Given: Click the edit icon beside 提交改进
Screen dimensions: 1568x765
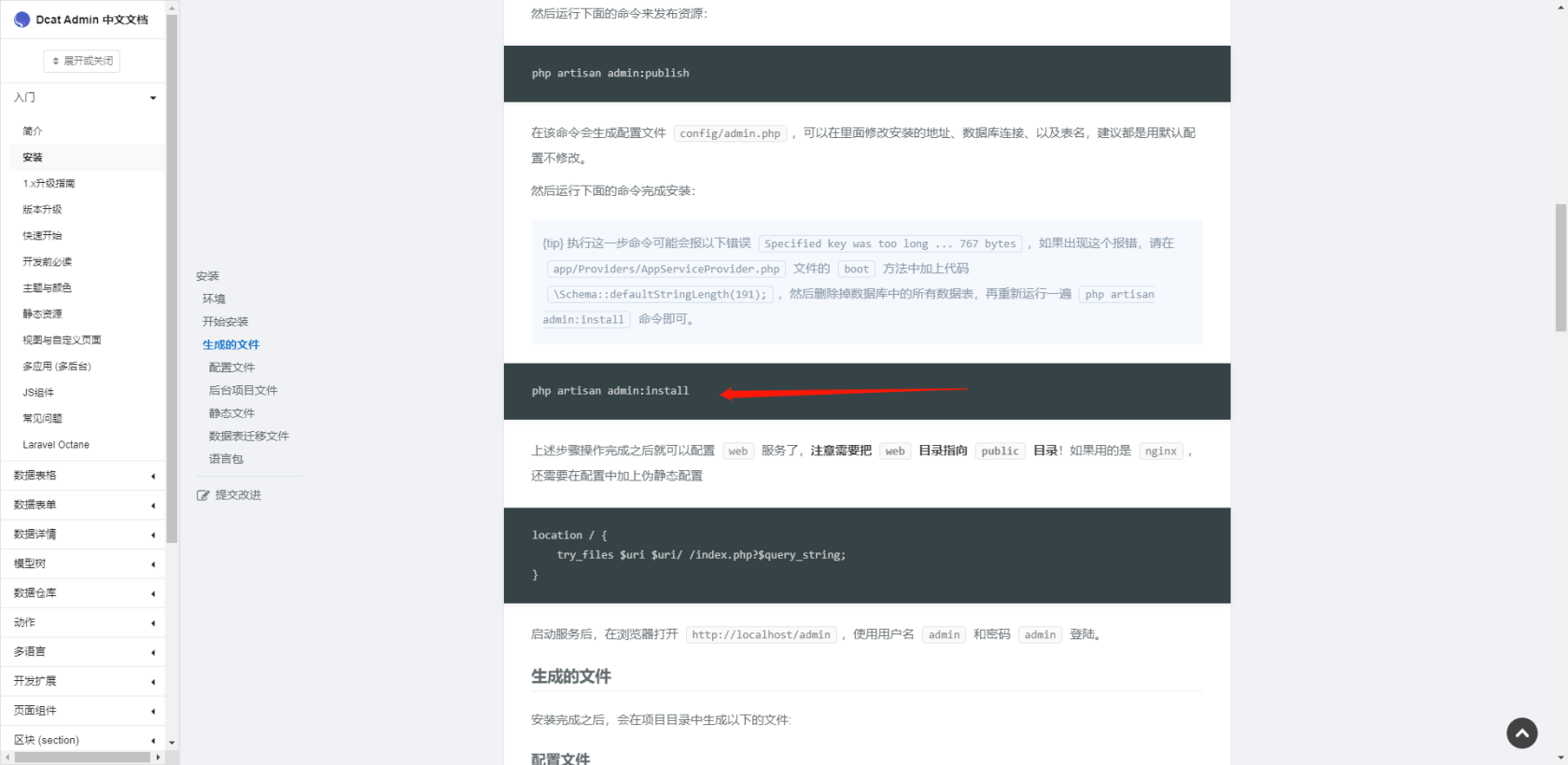Looking at the screenshot, I should click(x=203, y=495).
